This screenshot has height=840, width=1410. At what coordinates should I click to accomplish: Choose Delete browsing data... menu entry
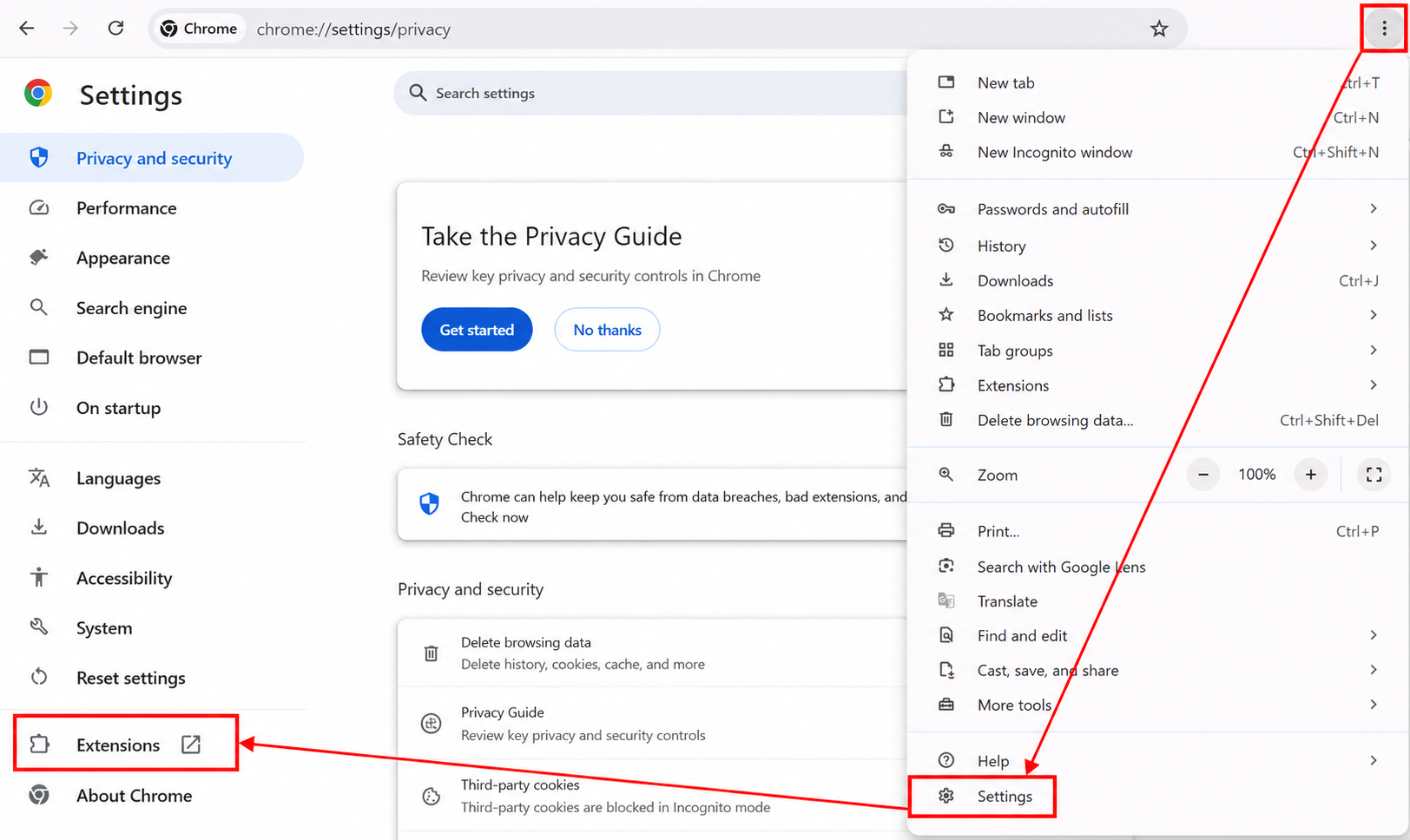point(1158,420)
